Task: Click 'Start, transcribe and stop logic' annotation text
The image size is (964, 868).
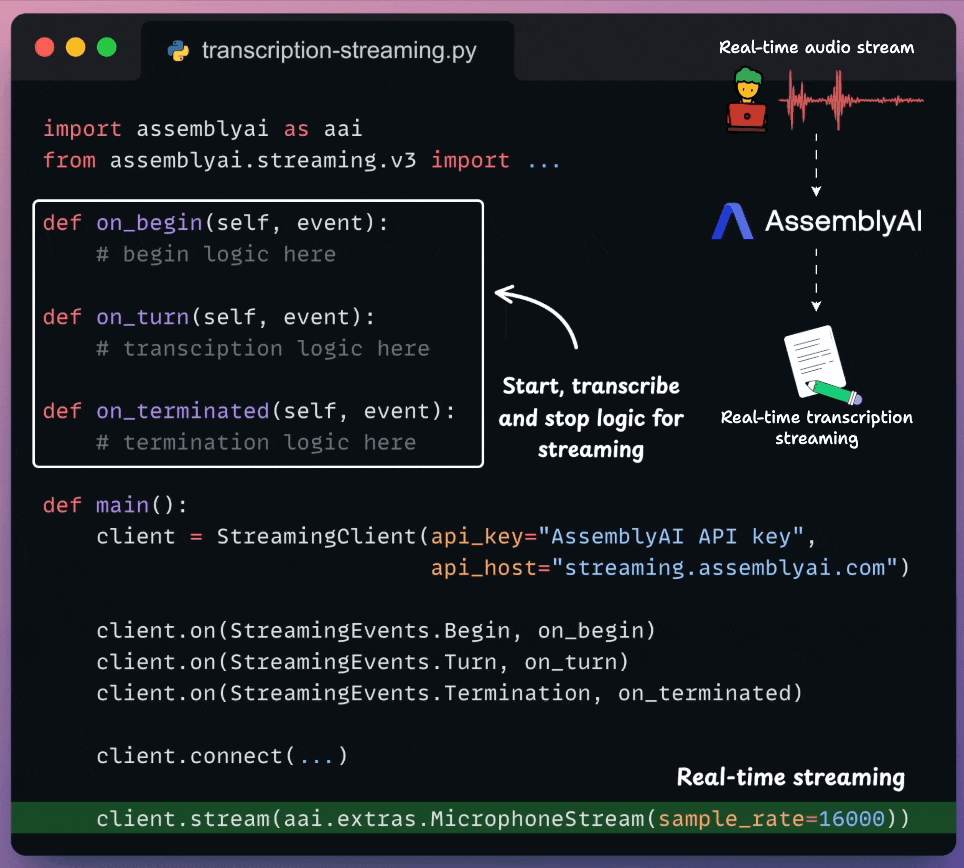Action: tap(591, 418)
